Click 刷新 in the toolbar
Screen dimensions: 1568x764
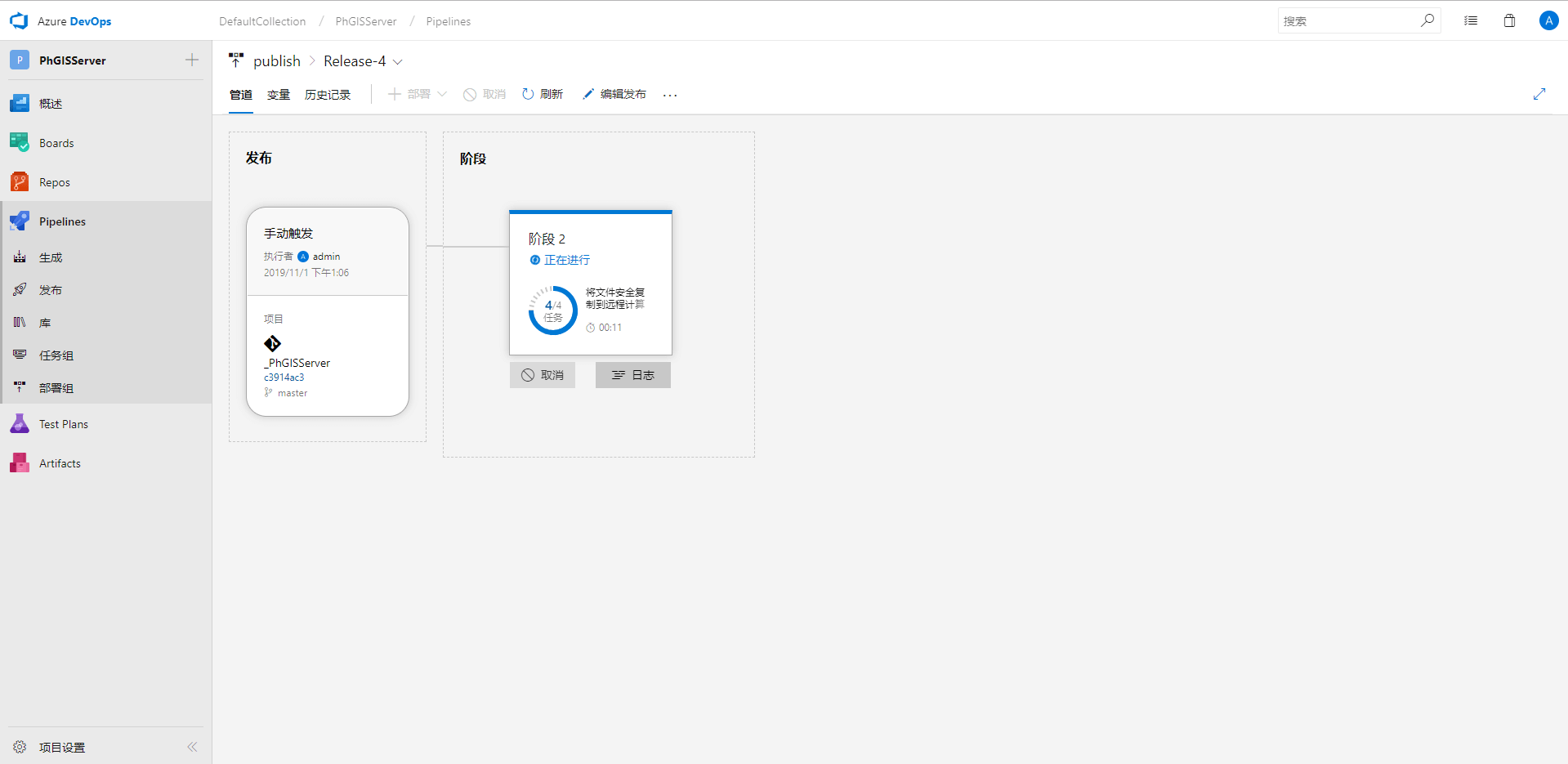[543, 95]
